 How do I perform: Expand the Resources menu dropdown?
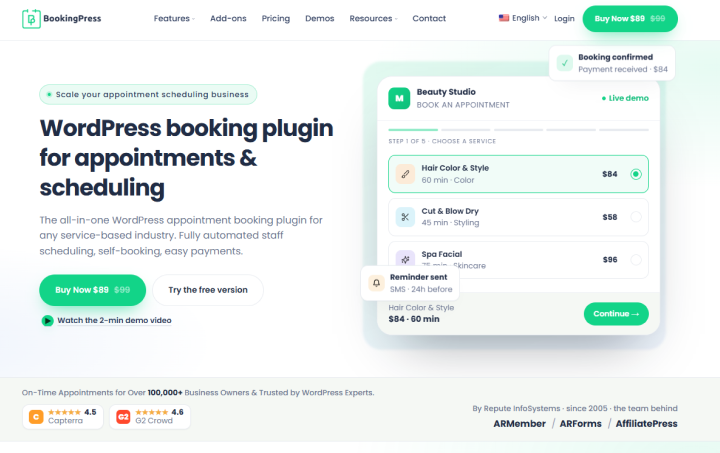click(373, 18)
